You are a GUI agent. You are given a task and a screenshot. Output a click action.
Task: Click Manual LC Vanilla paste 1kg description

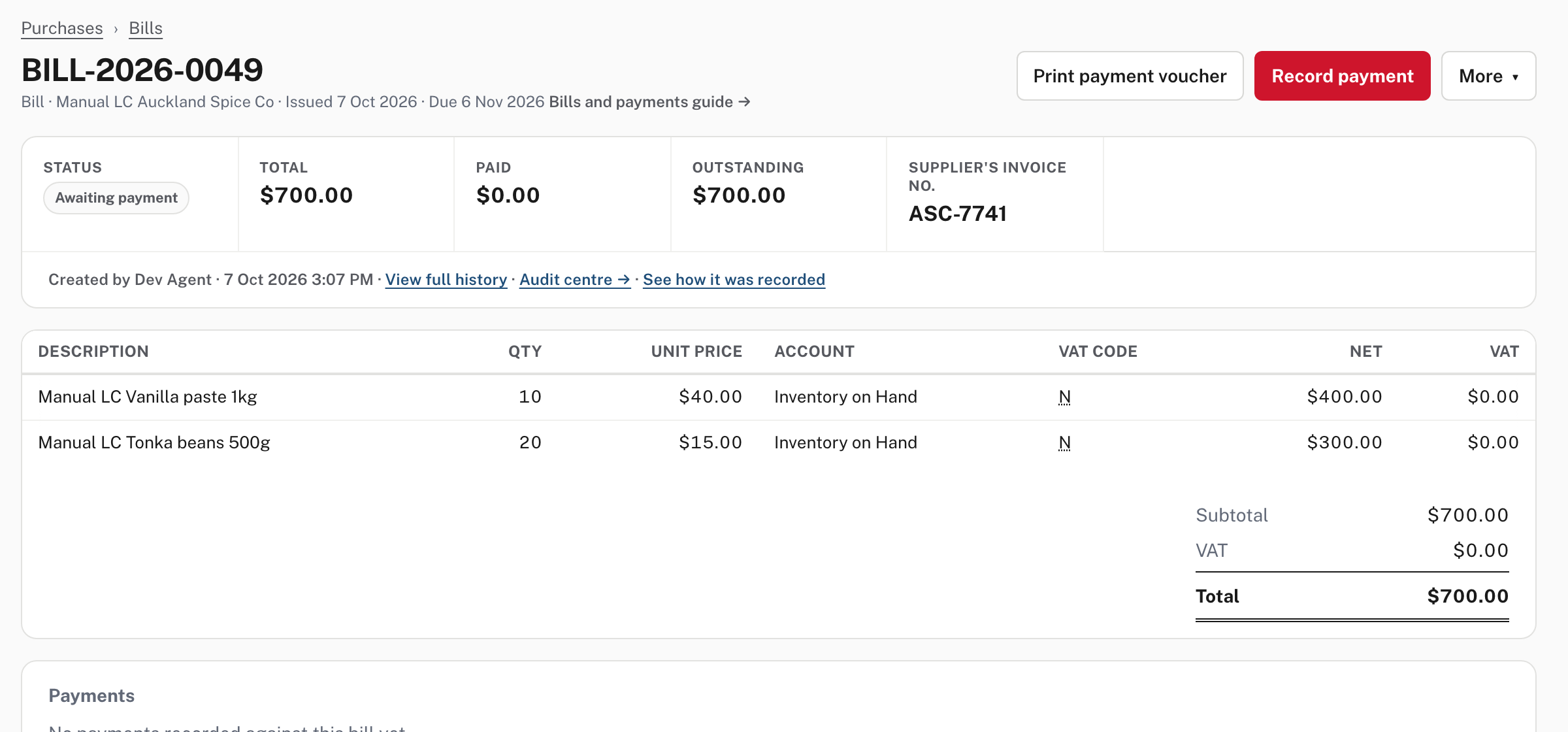(x=148, y=397)
